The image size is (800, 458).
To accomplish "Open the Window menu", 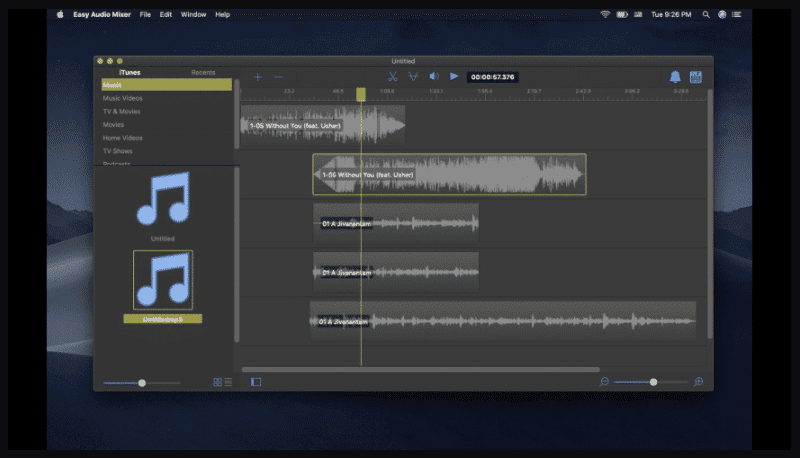I will 193,14.
